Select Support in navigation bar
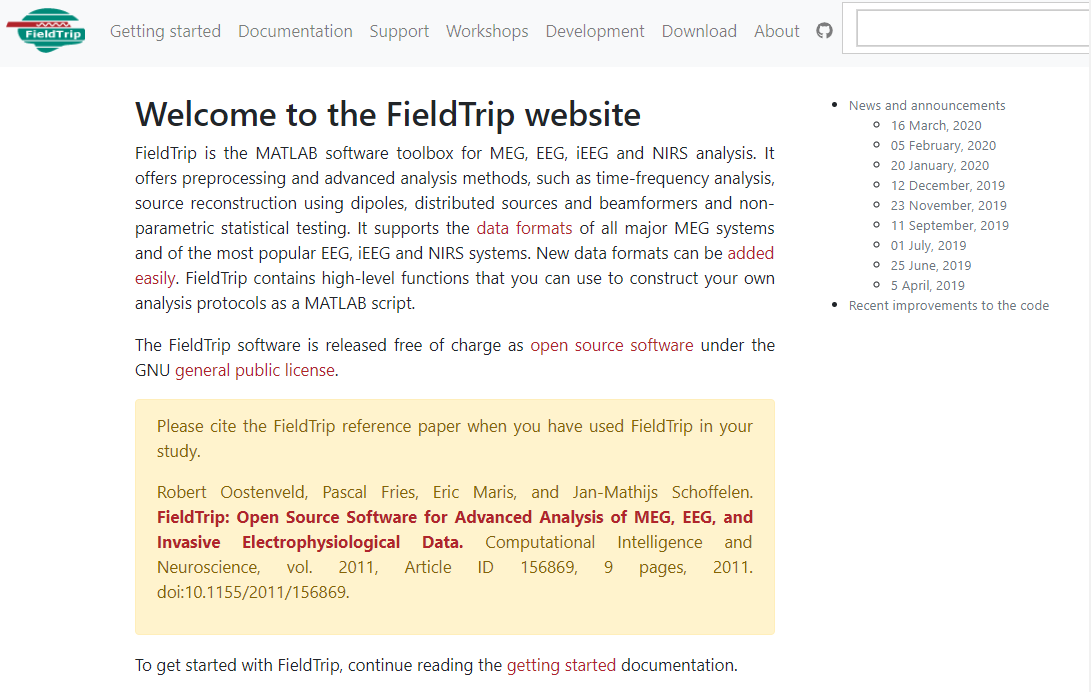The image size is (1091, 692). coord(399,31)
